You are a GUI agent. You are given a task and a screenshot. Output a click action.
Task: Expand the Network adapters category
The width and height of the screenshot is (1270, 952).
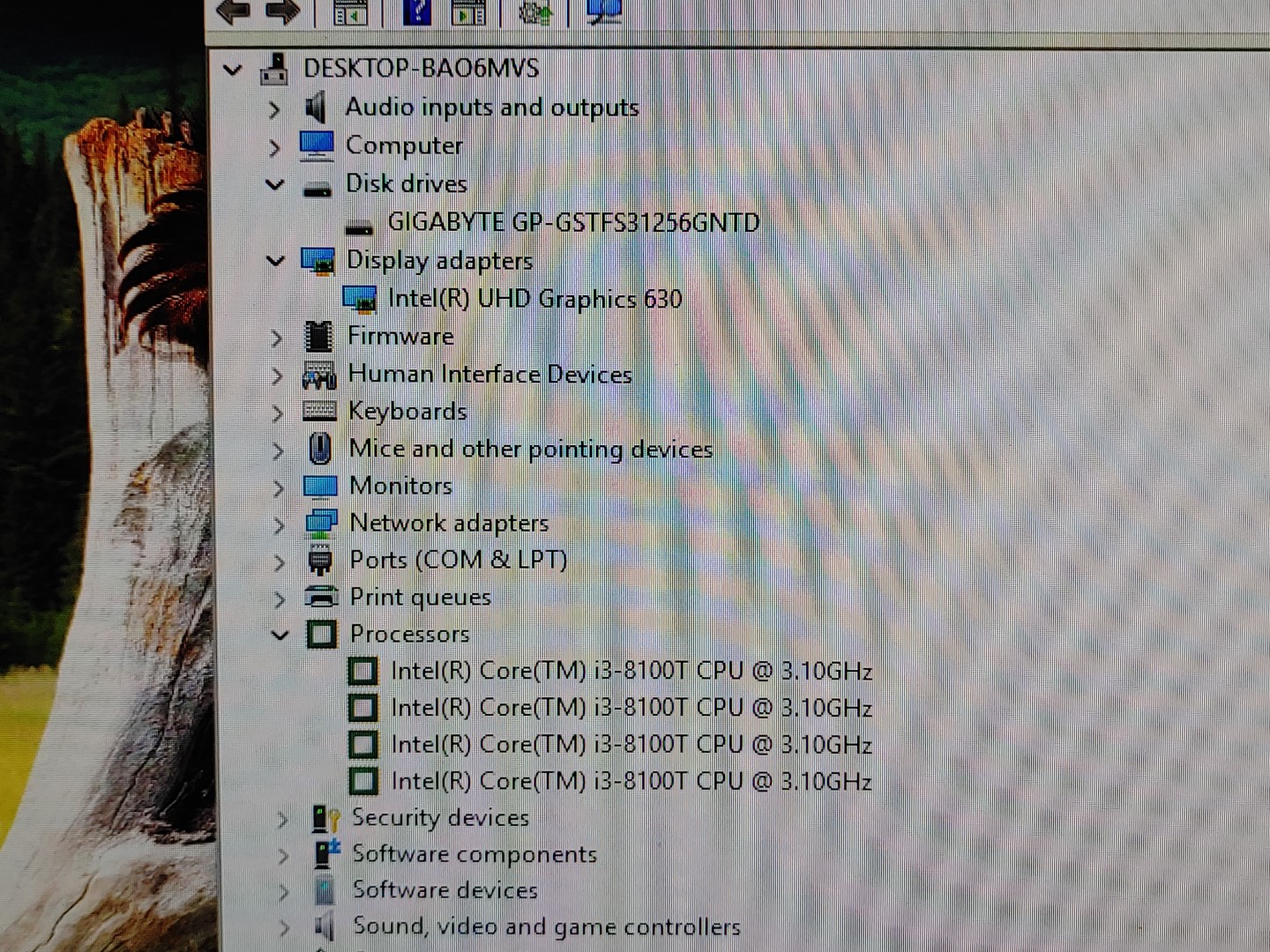pyautogui.click(x=279, y=525)
